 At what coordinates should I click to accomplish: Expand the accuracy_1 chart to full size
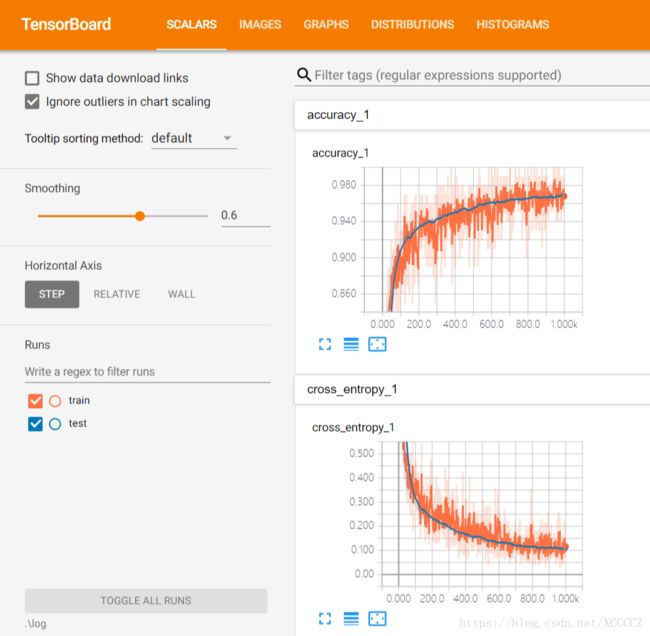[325, 344]
